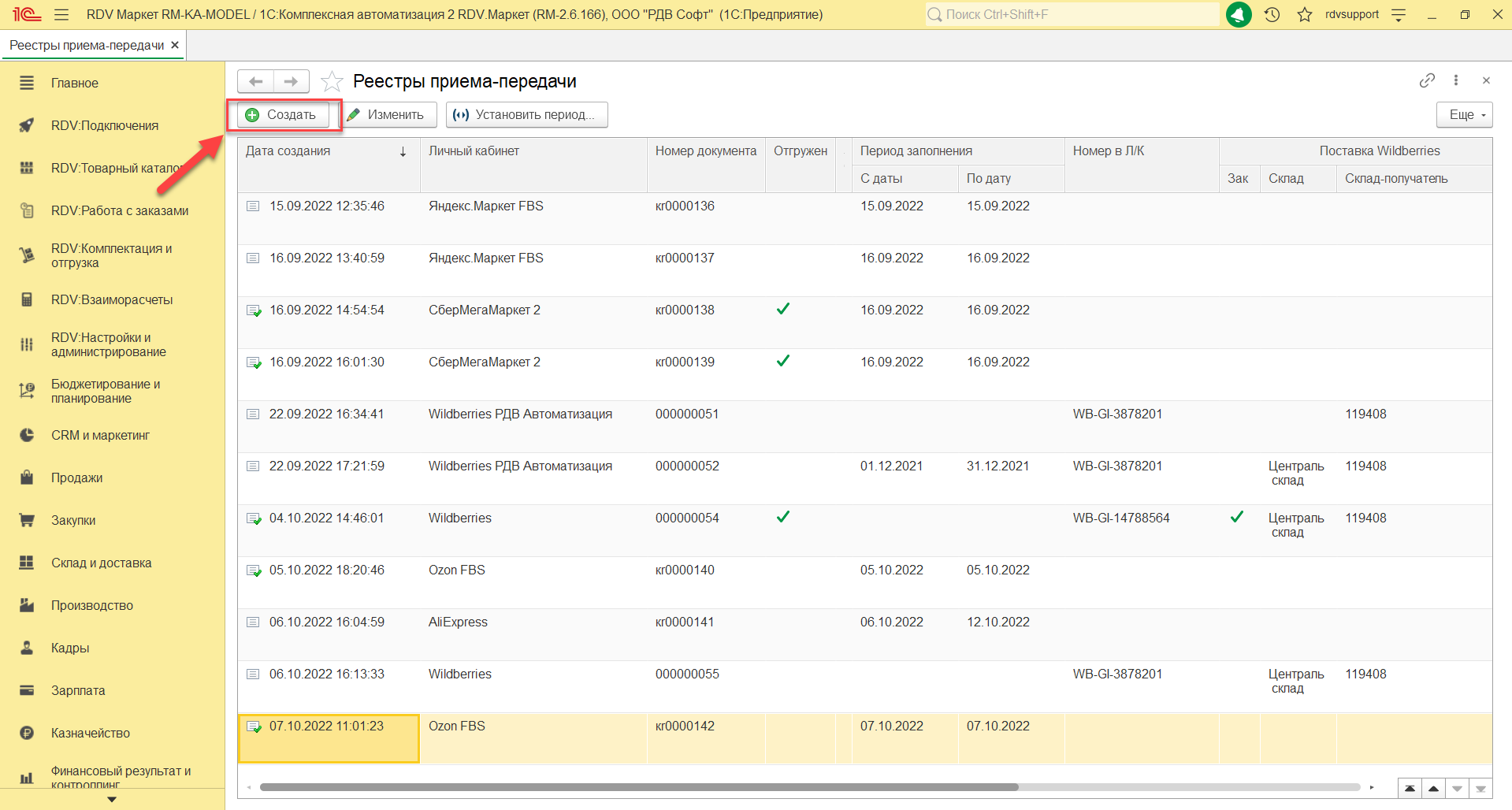The image size is (1512, 810).
Task: Open the history clock icon
Action: point(1272,14)
